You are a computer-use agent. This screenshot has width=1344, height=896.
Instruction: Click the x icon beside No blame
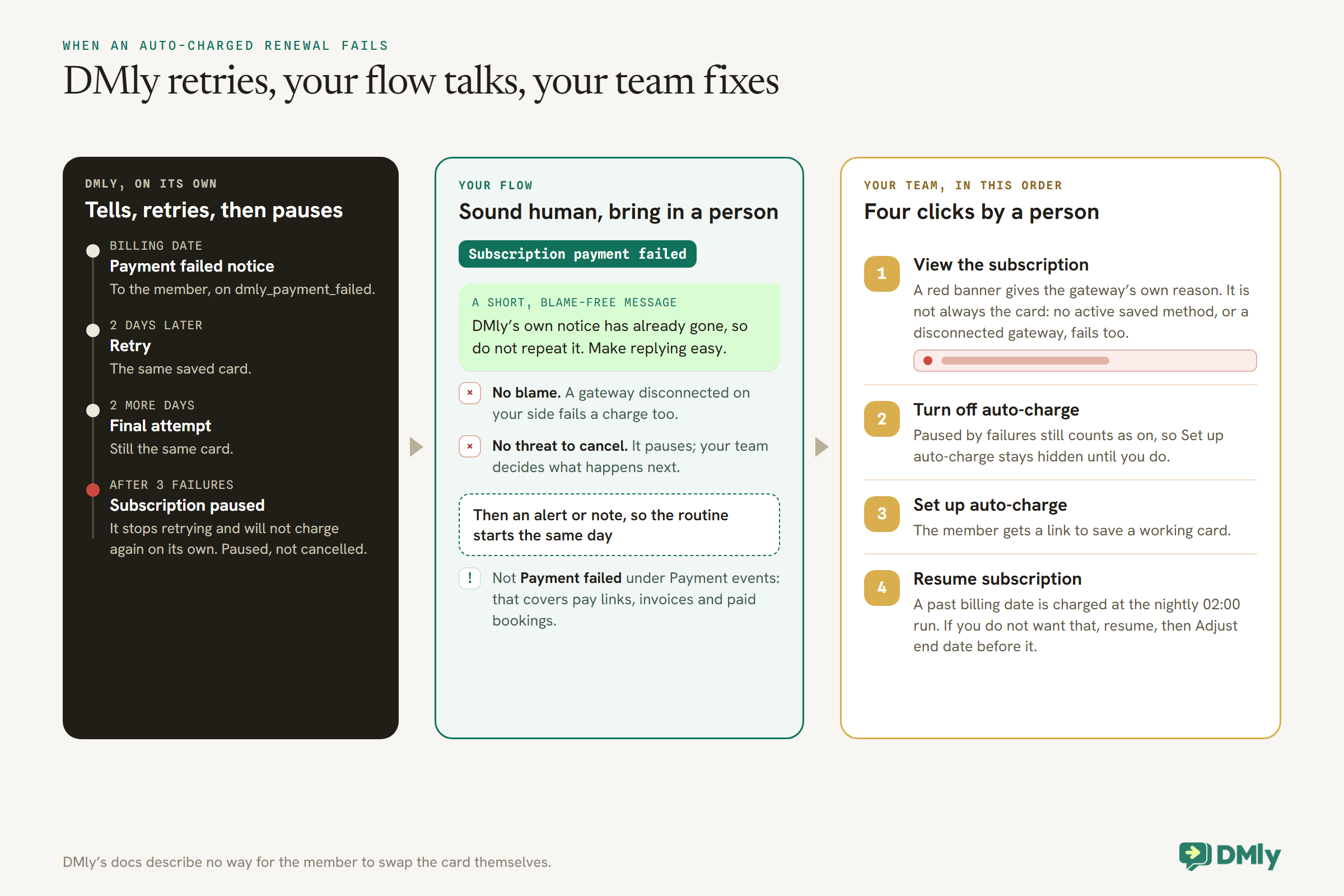pos(470,393)
